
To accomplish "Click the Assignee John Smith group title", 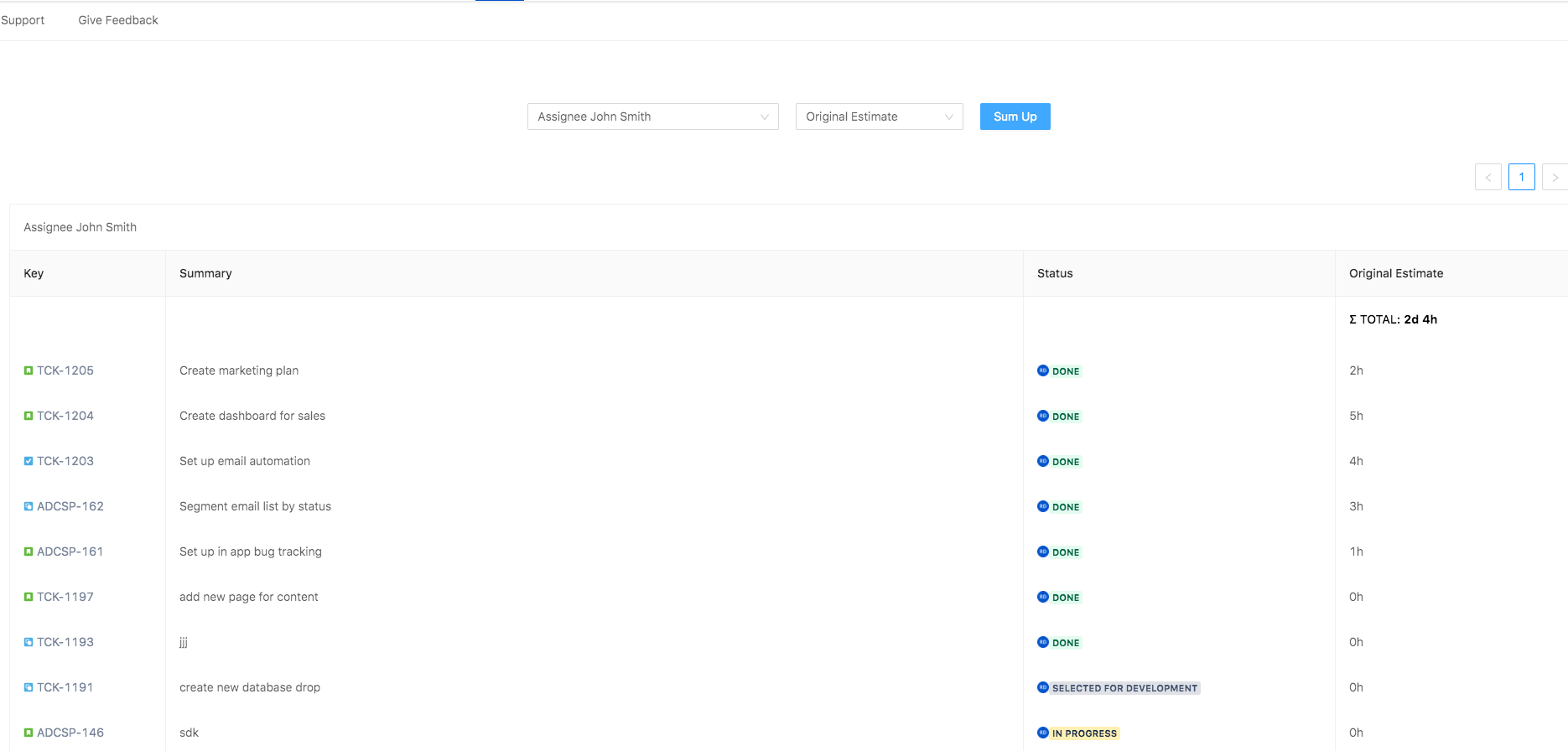I will coord(80,227).
